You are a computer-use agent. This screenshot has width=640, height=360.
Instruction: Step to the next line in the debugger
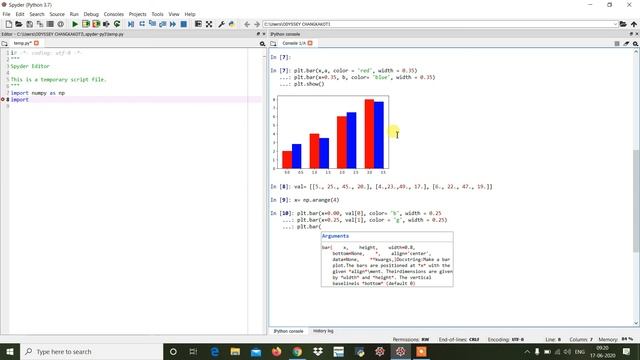point(142,24)
